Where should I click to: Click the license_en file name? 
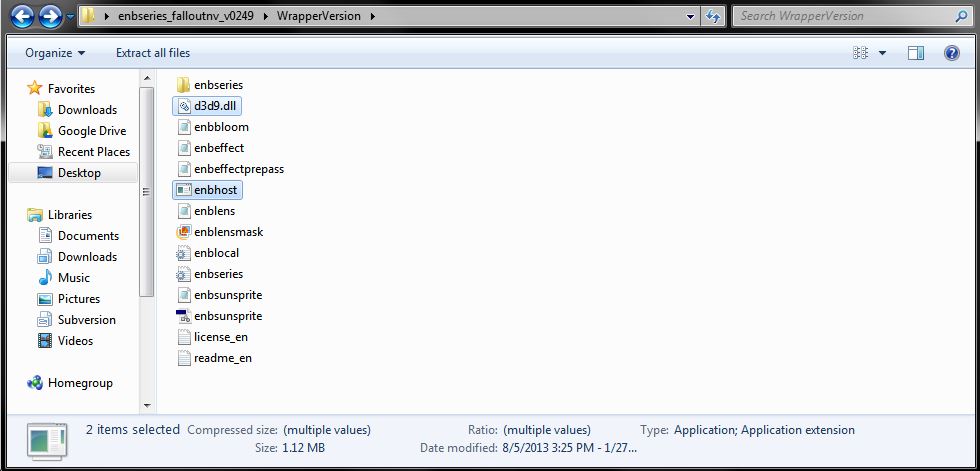pyautogui.click(x=221, y=337)
